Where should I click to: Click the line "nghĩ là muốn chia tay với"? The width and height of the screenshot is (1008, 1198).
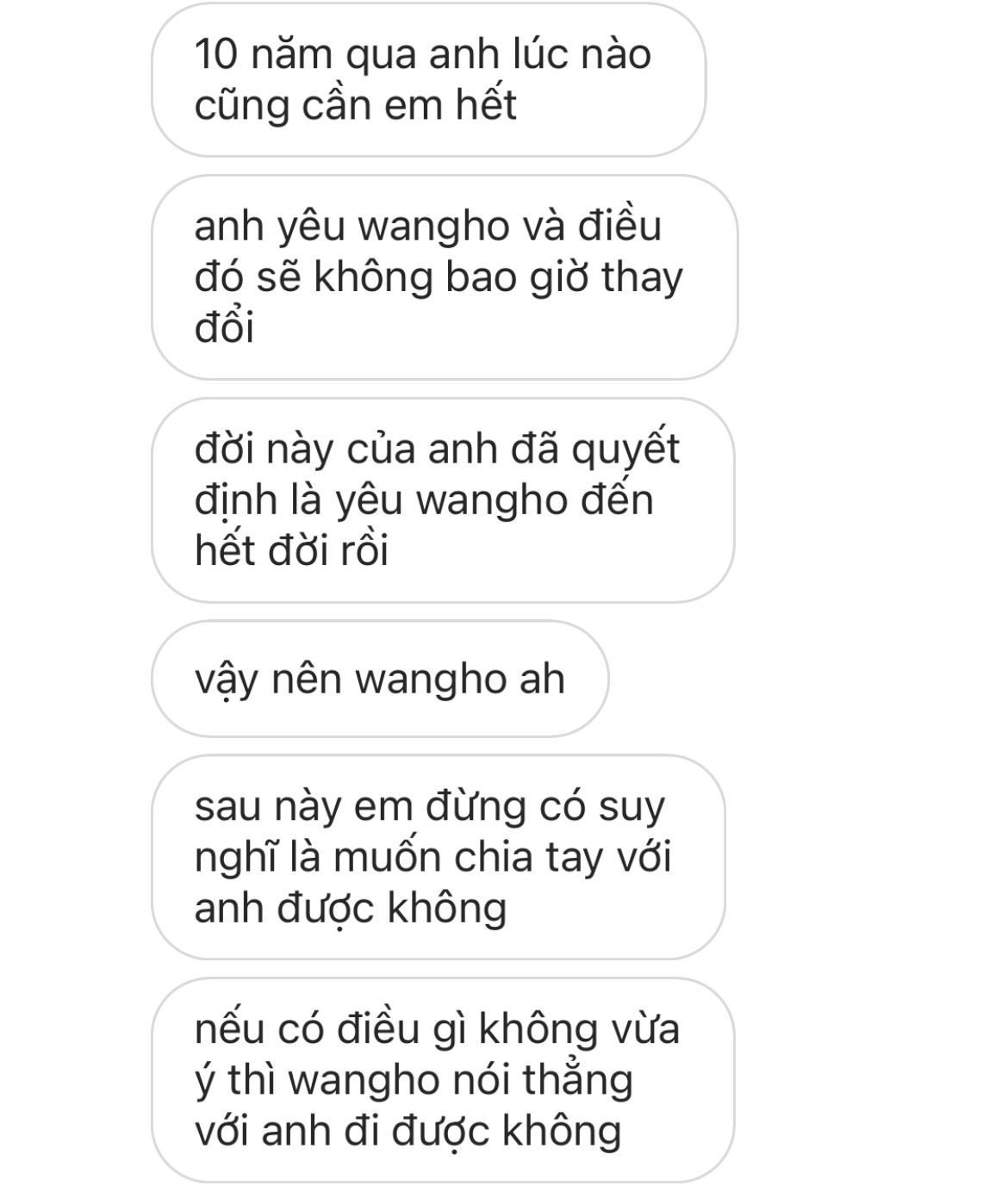433,858
